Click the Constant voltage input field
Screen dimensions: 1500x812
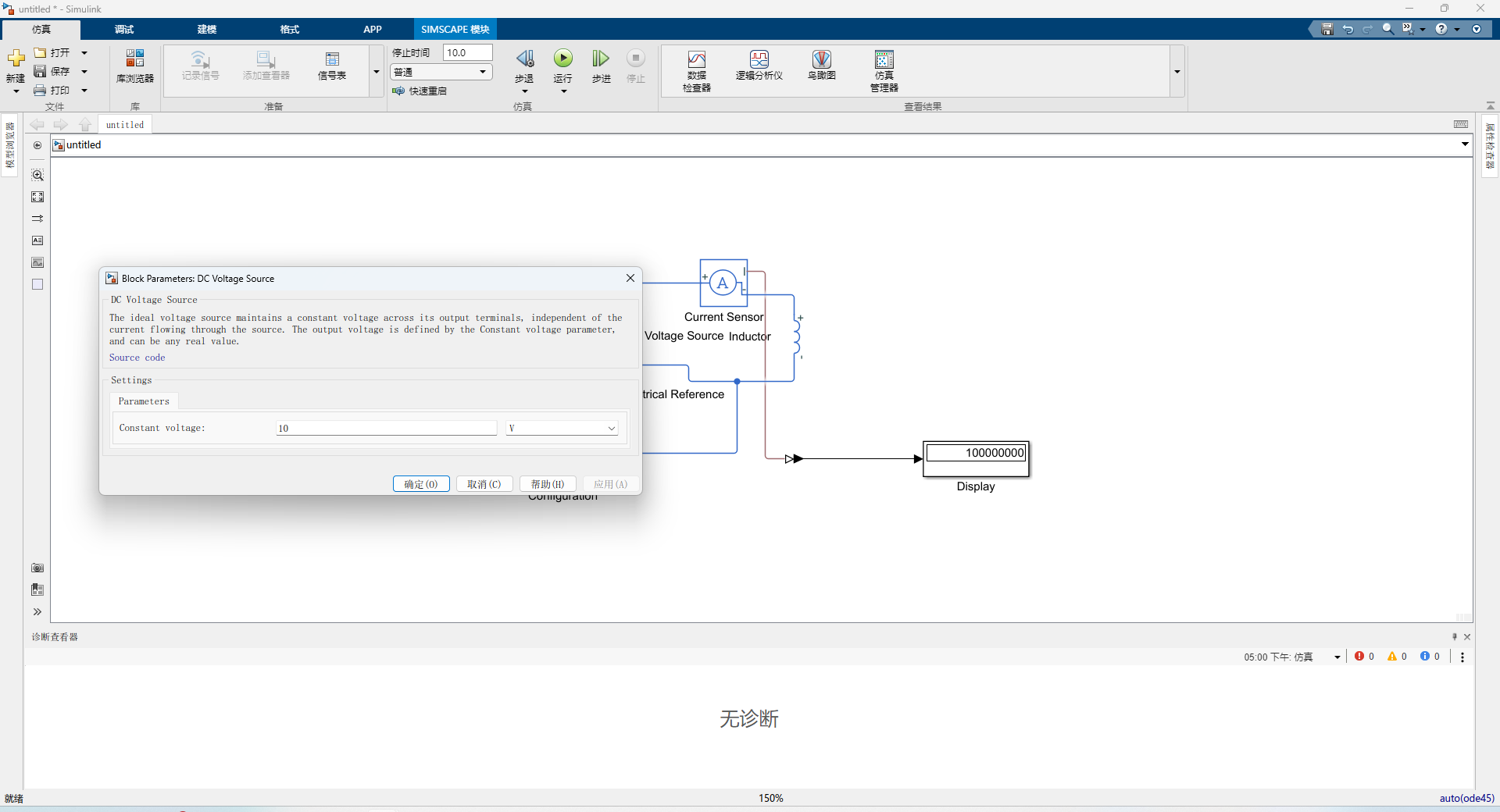click(387, 428)
